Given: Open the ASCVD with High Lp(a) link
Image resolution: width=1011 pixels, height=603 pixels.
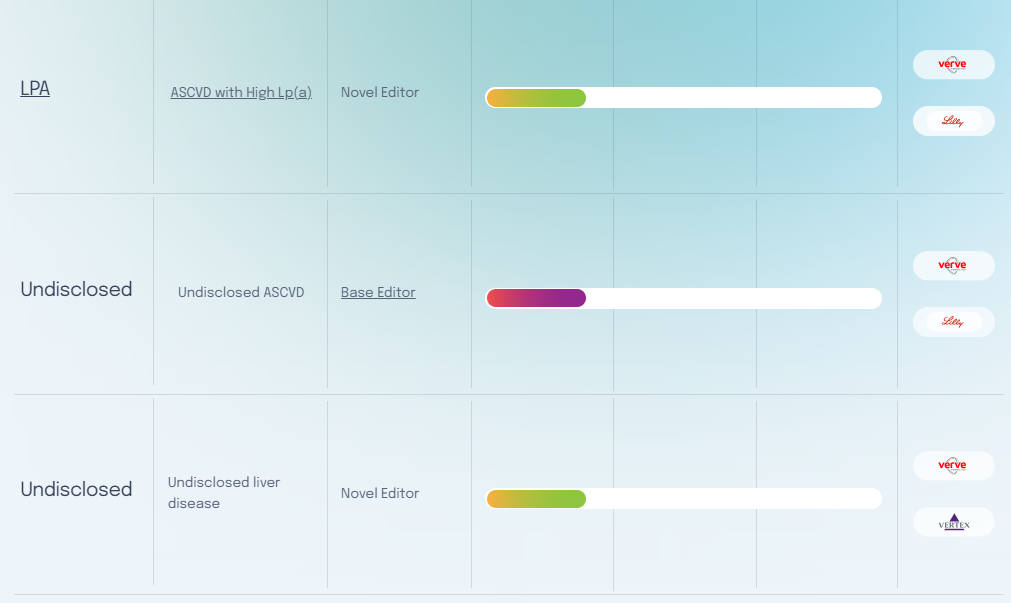Looking at the screenshot, I should pyautogui.click(x=241, y=92).
